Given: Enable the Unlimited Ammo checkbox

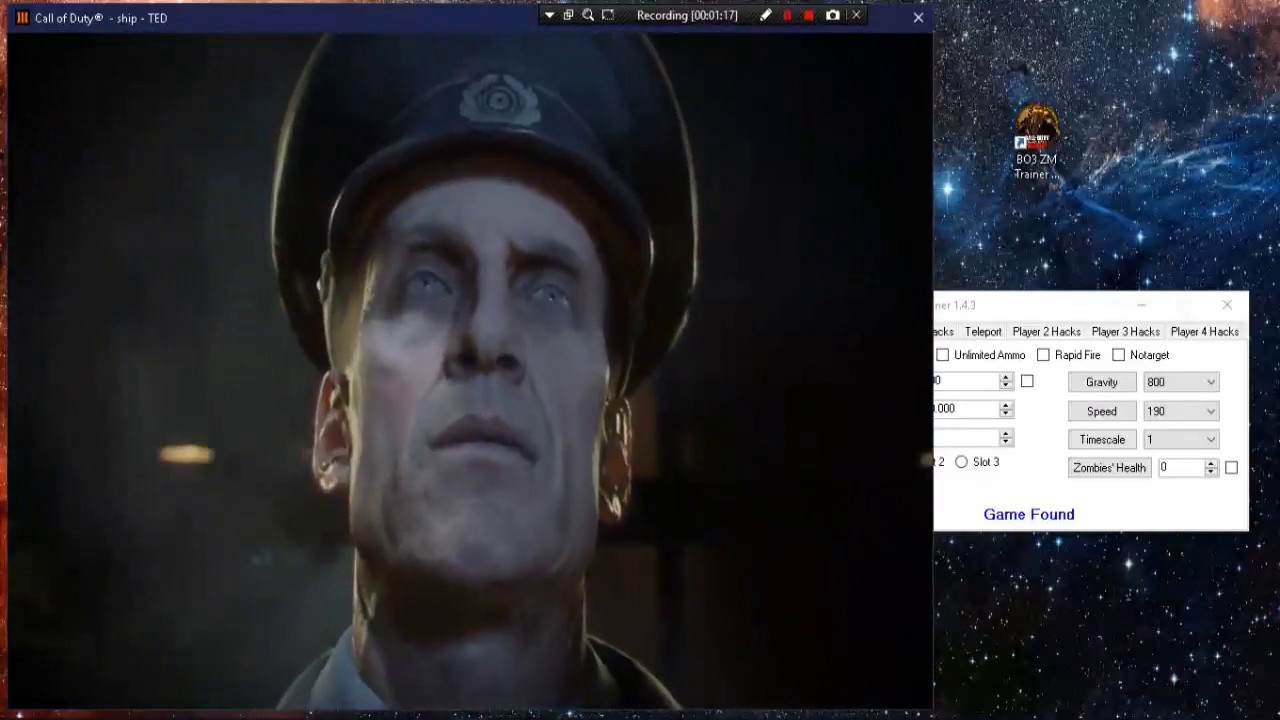Looking at the screenshot, I should tap(942, 355).
